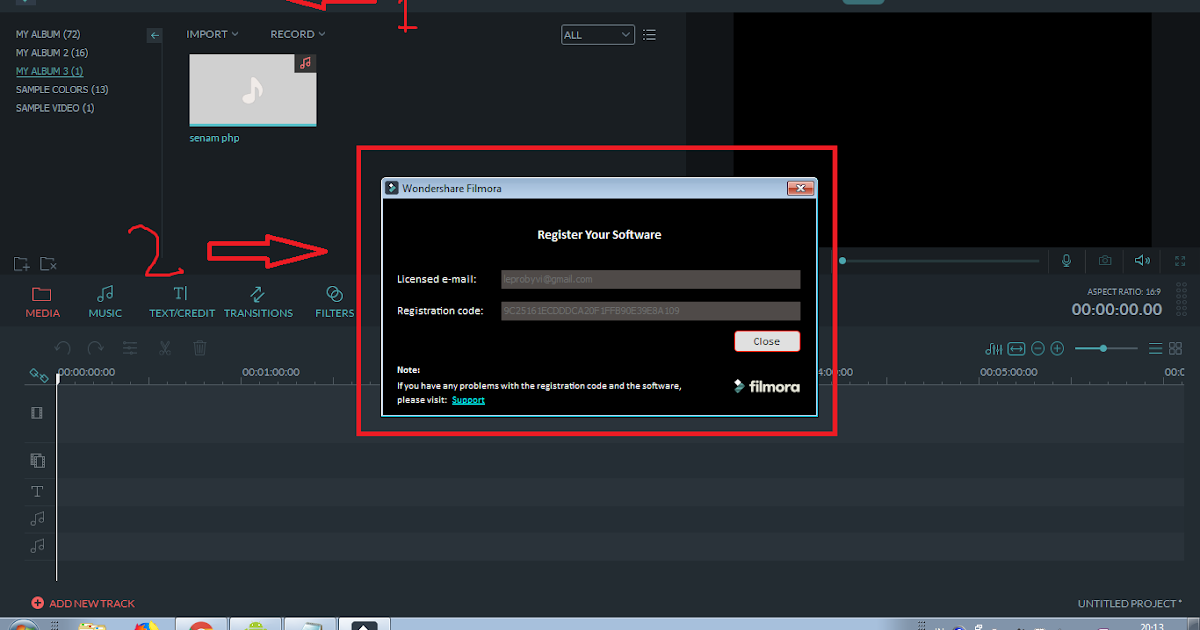Open the Transitions tab
Image resolution: width=1200 pixels, height=630 pixels.
258,302
